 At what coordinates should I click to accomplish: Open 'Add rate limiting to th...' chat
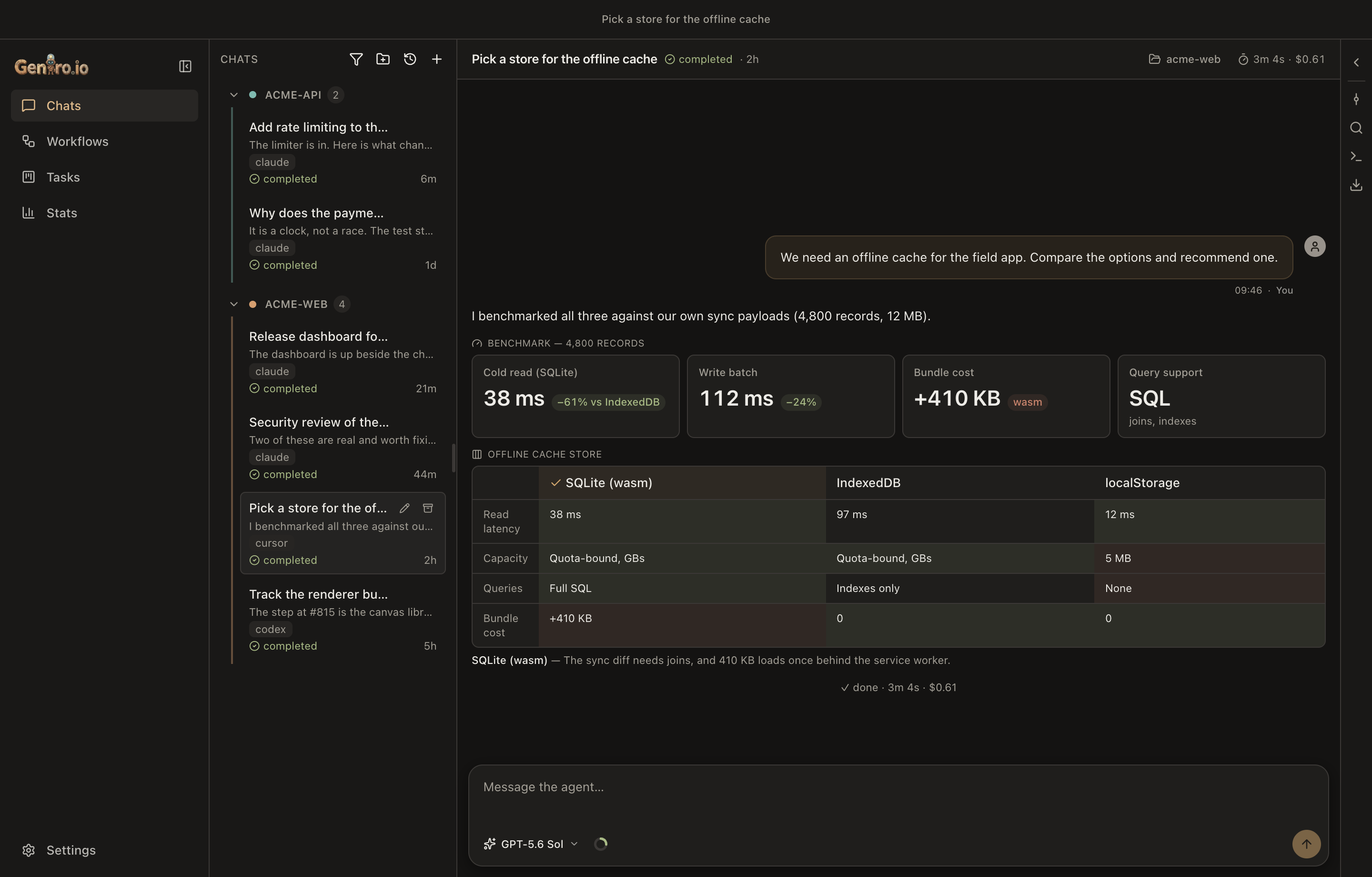pyautogui.click(x=343, y=153)
